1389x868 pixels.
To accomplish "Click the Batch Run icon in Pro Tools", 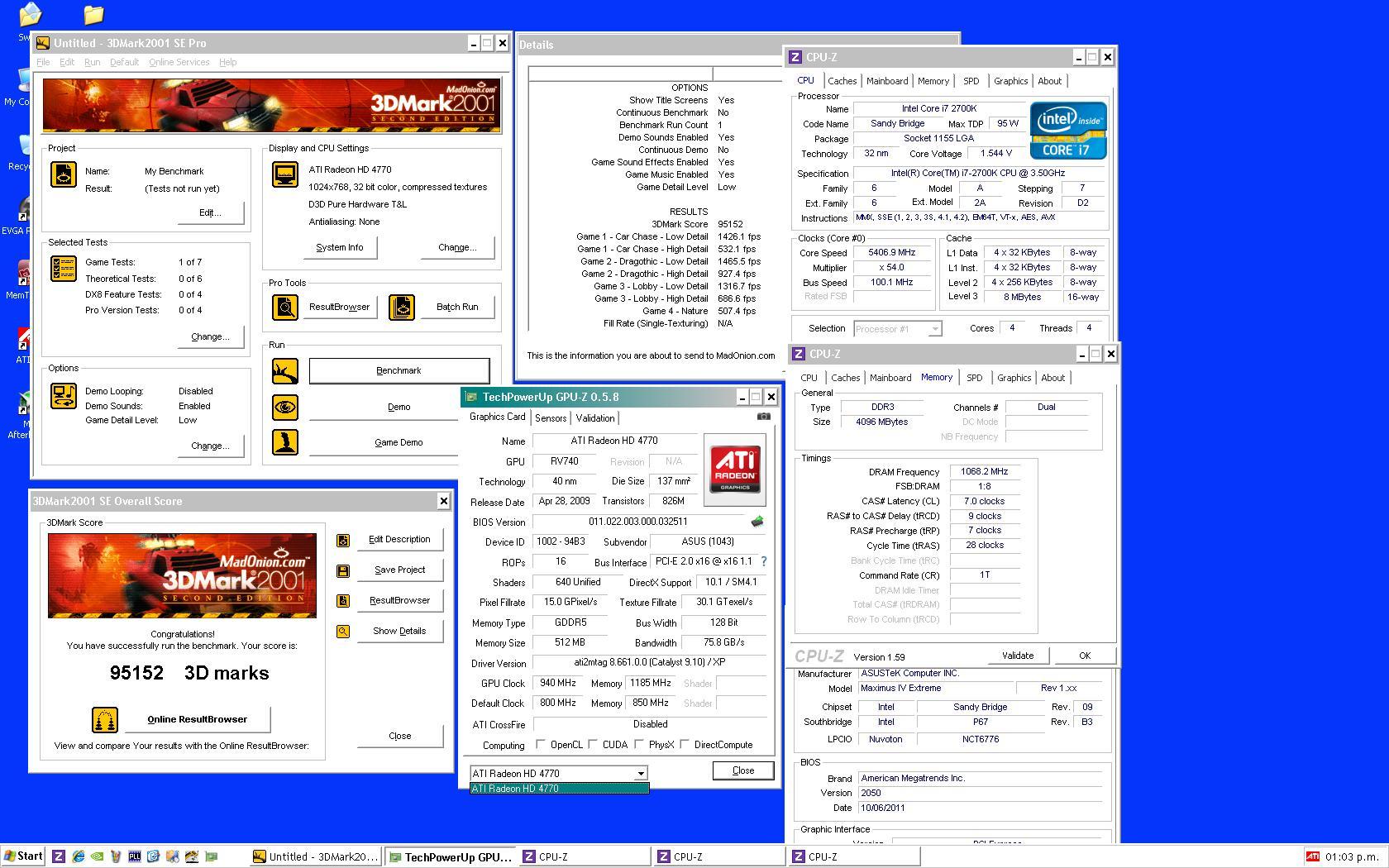I will [402, 308].
